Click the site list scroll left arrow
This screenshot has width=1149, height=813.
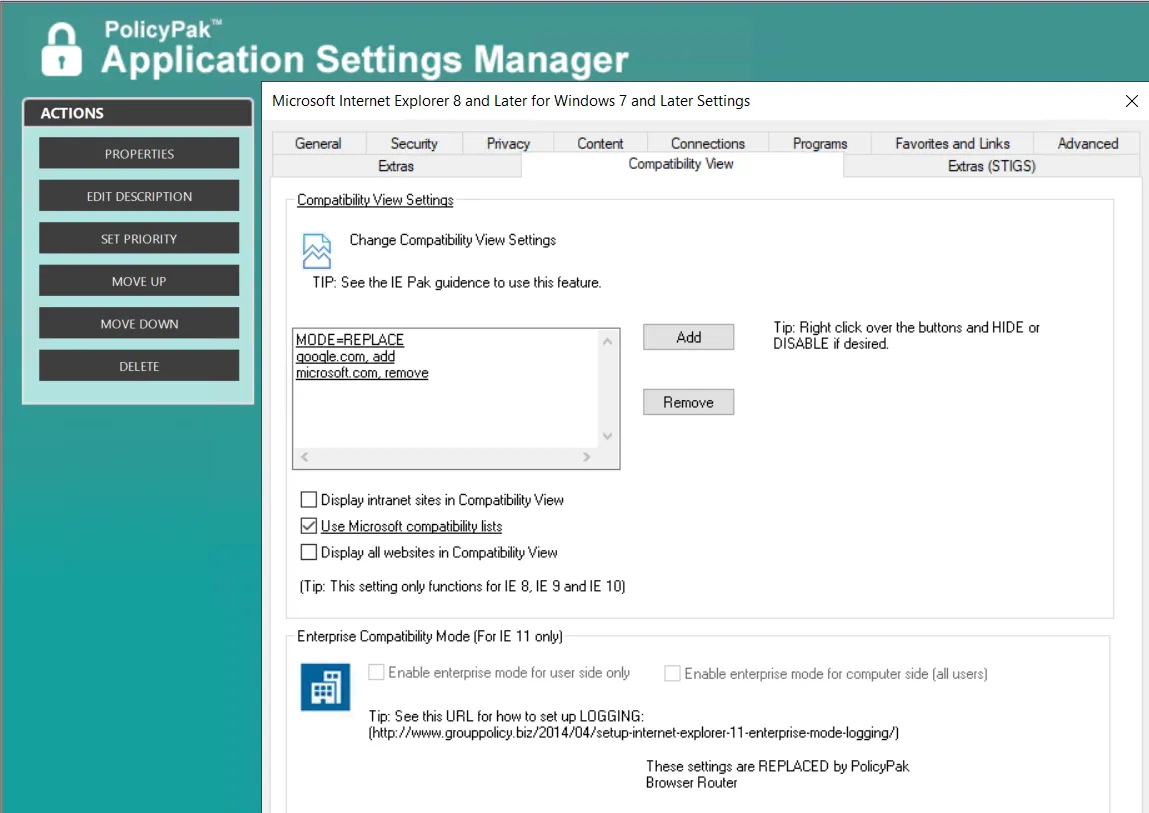(x=305, y=457)
